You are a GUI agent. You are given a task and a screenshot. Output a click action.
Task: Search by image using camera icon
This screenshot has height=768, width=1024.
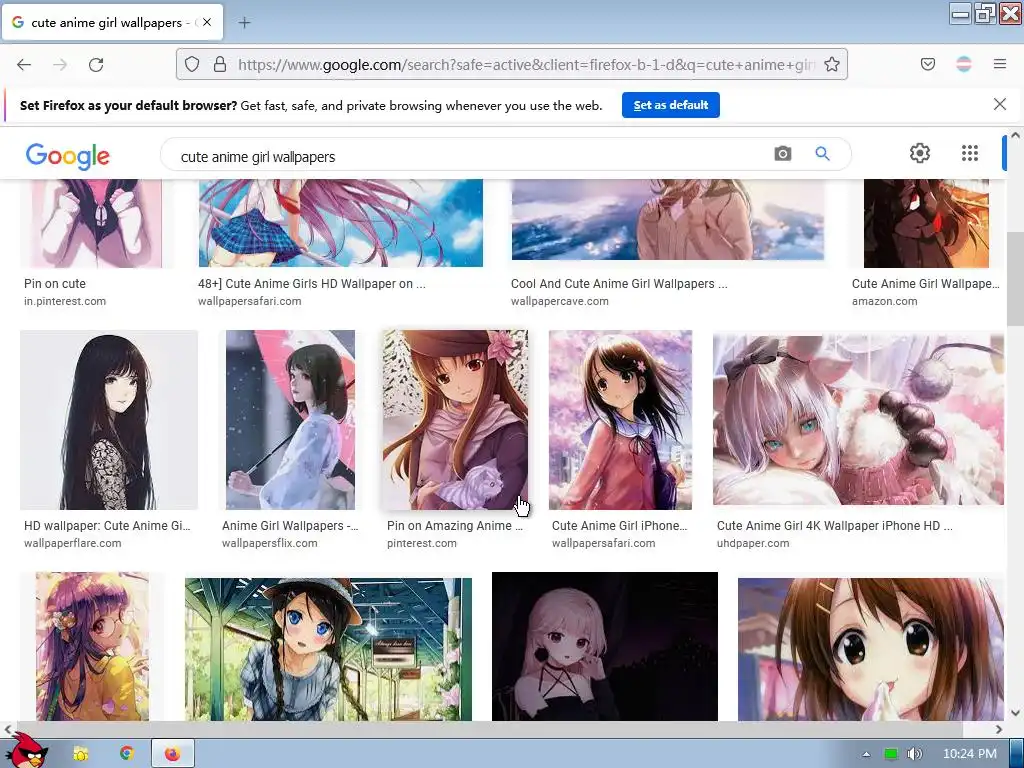click(x=782, y=153)
